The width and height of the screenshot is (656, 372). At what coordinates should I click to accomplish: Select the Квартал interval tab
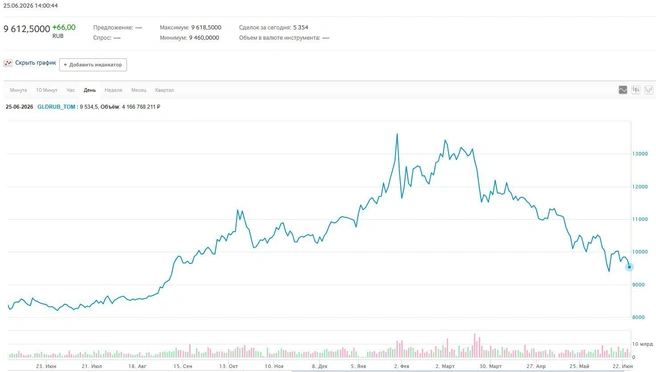(164, 90)
